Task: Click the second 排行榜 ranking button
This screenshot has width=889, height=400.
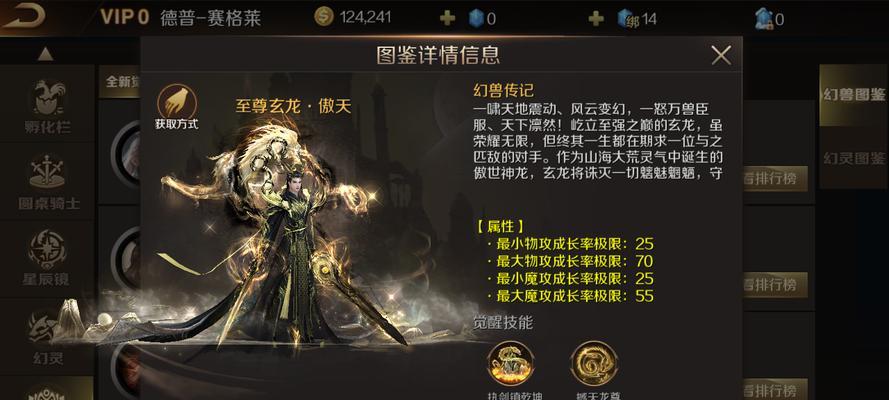Action: click(774, 283)
